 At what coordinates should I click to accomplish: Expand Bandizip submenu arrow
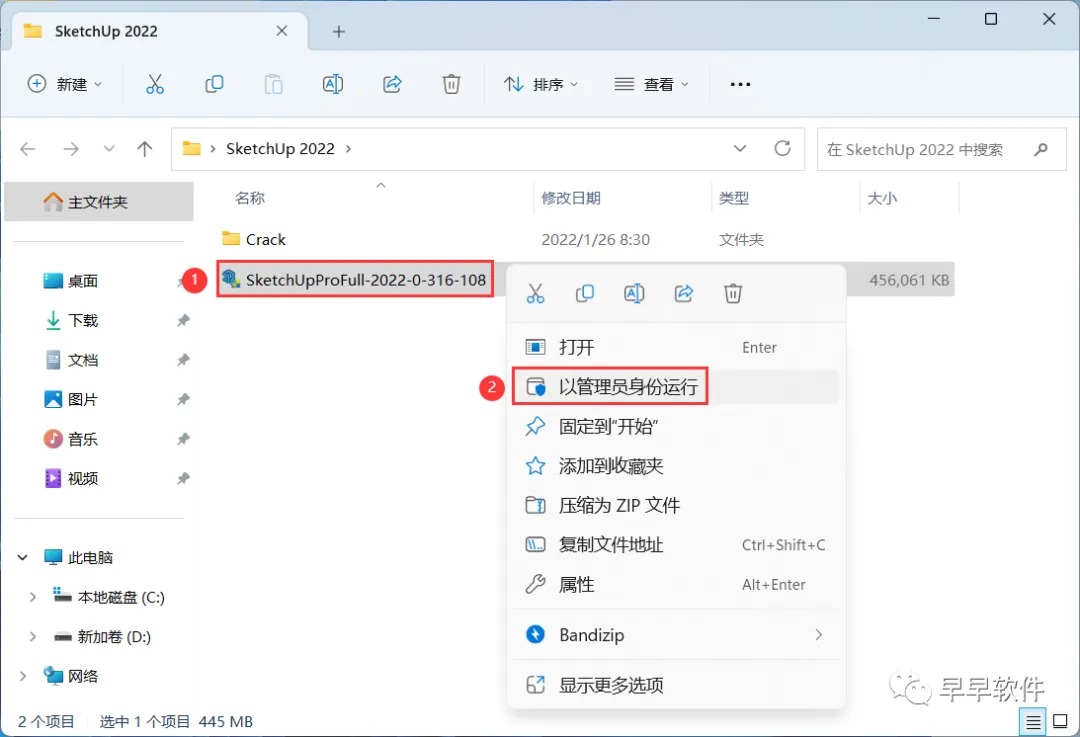818,634
